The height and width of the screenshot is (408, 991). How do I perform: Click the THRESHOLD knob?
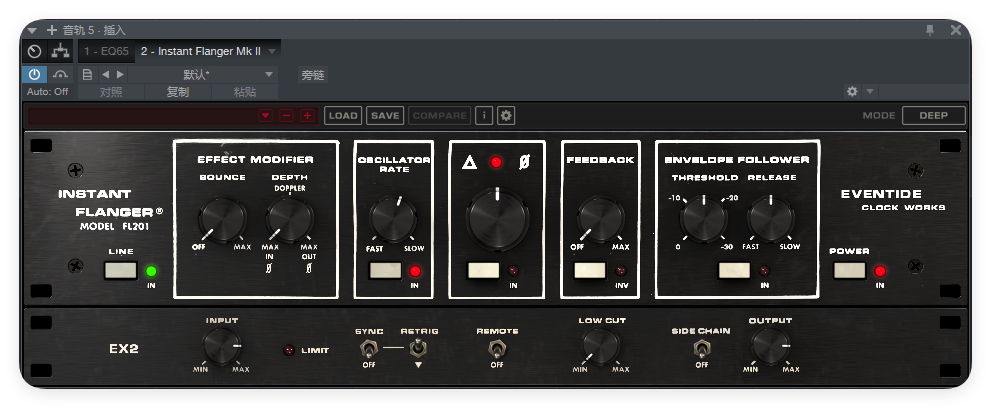point(703,219)
